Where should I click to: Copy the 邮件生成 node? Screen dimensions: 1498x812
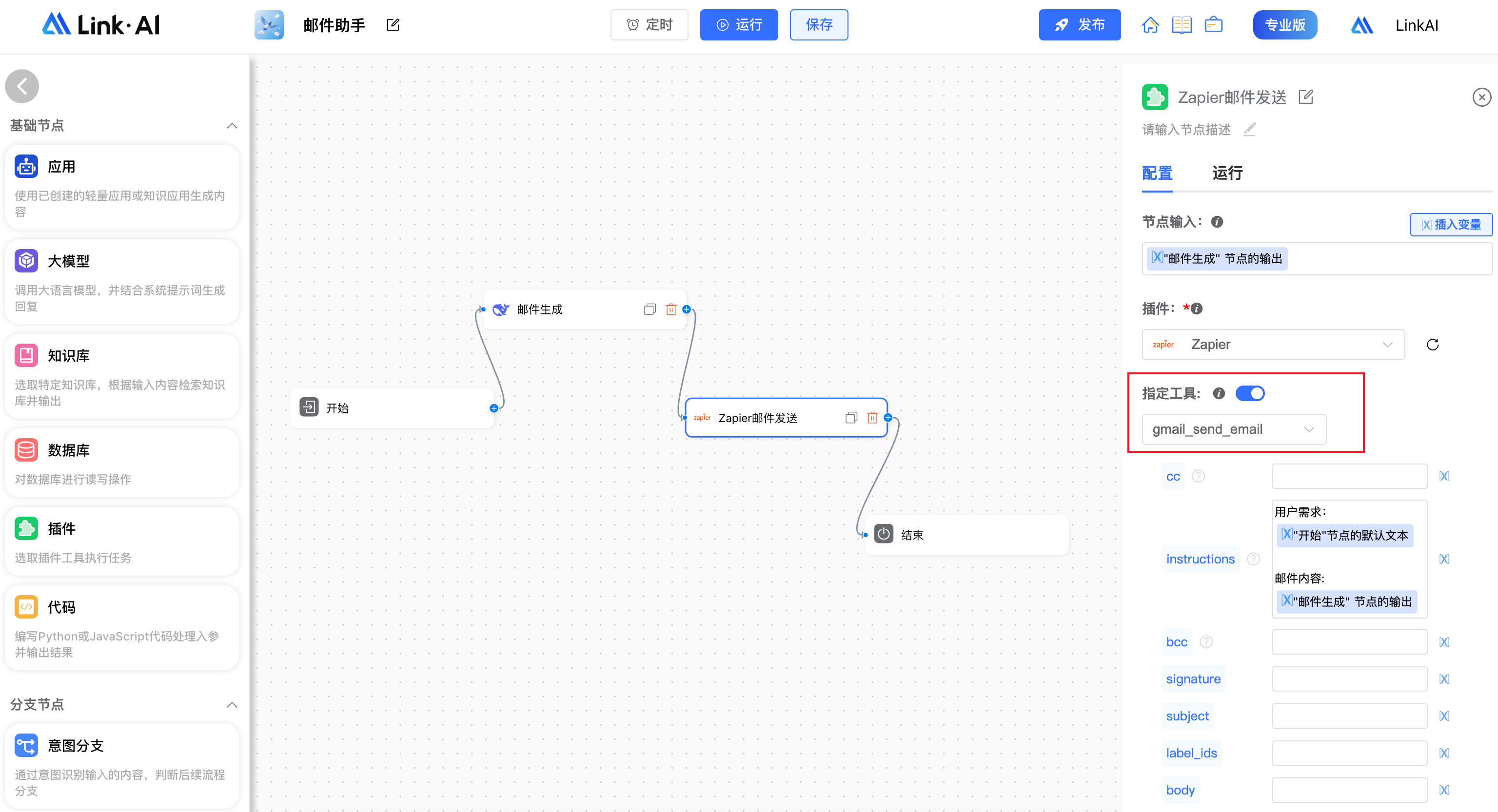[x=650, y=309]
